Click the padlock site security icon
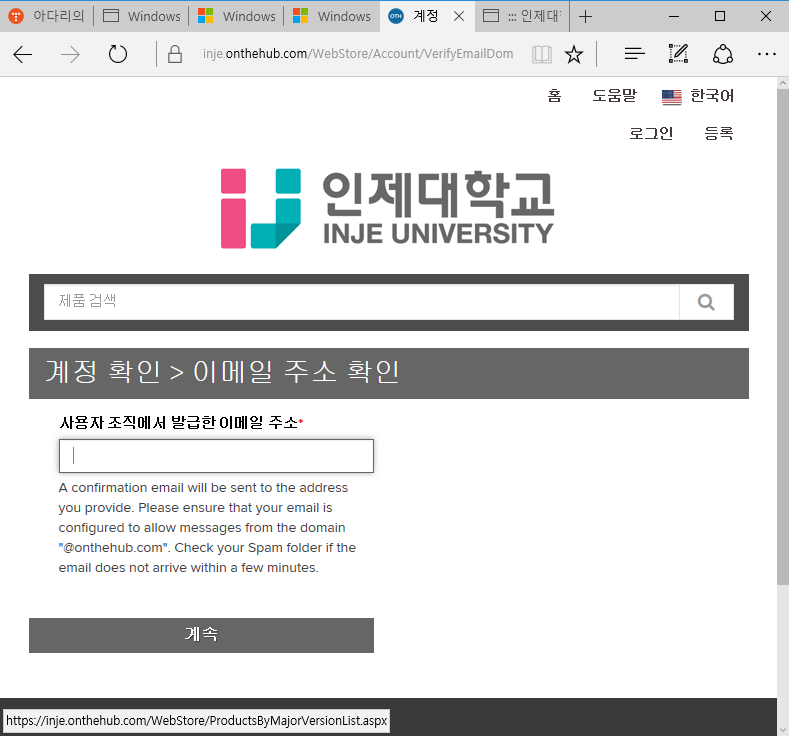Screen dimensions: 789x736 175,54
